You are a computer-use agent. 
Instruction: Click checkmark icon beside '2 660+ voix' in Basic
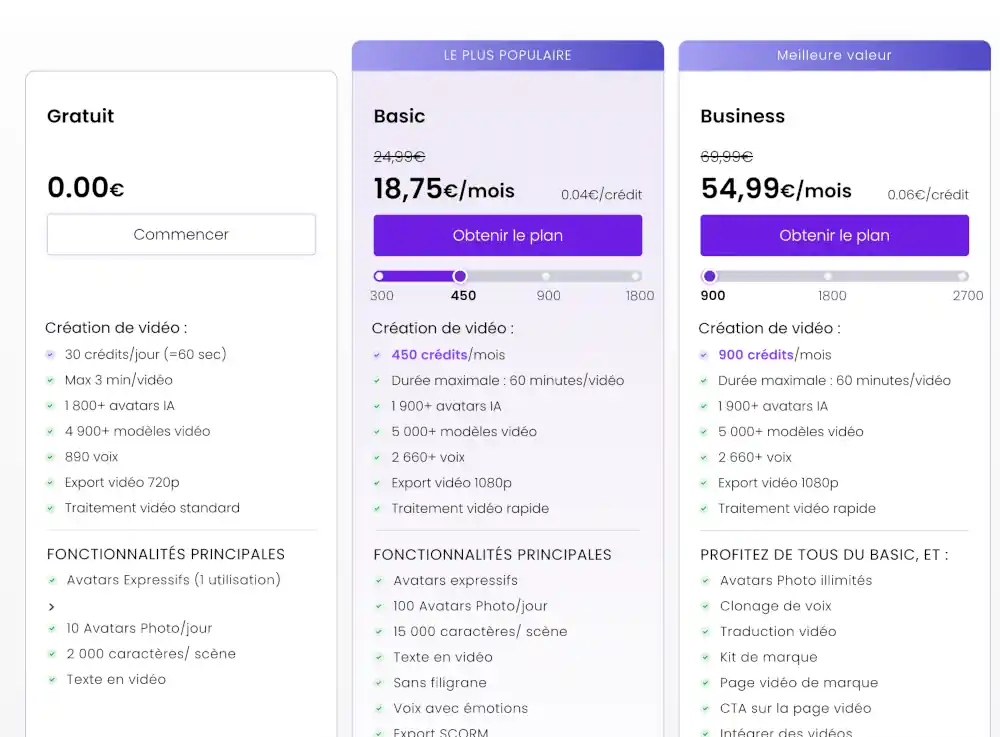pos(377,458)
